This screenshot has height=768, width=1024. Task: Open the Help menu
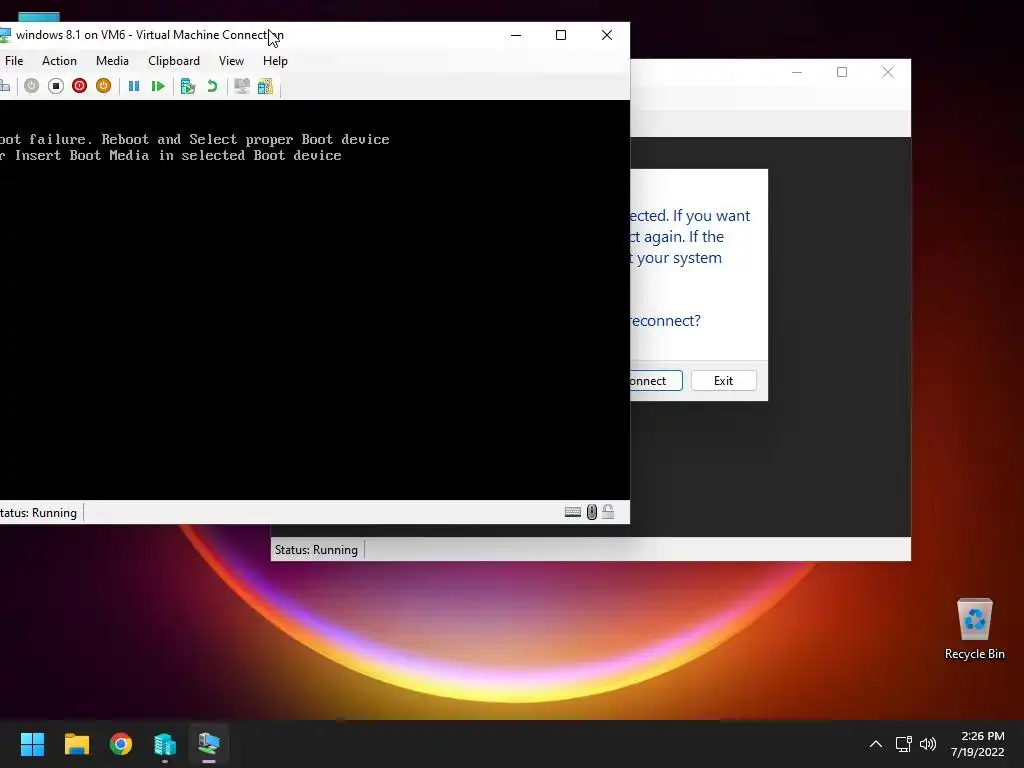pyautogui.click(x=275, y=61)
